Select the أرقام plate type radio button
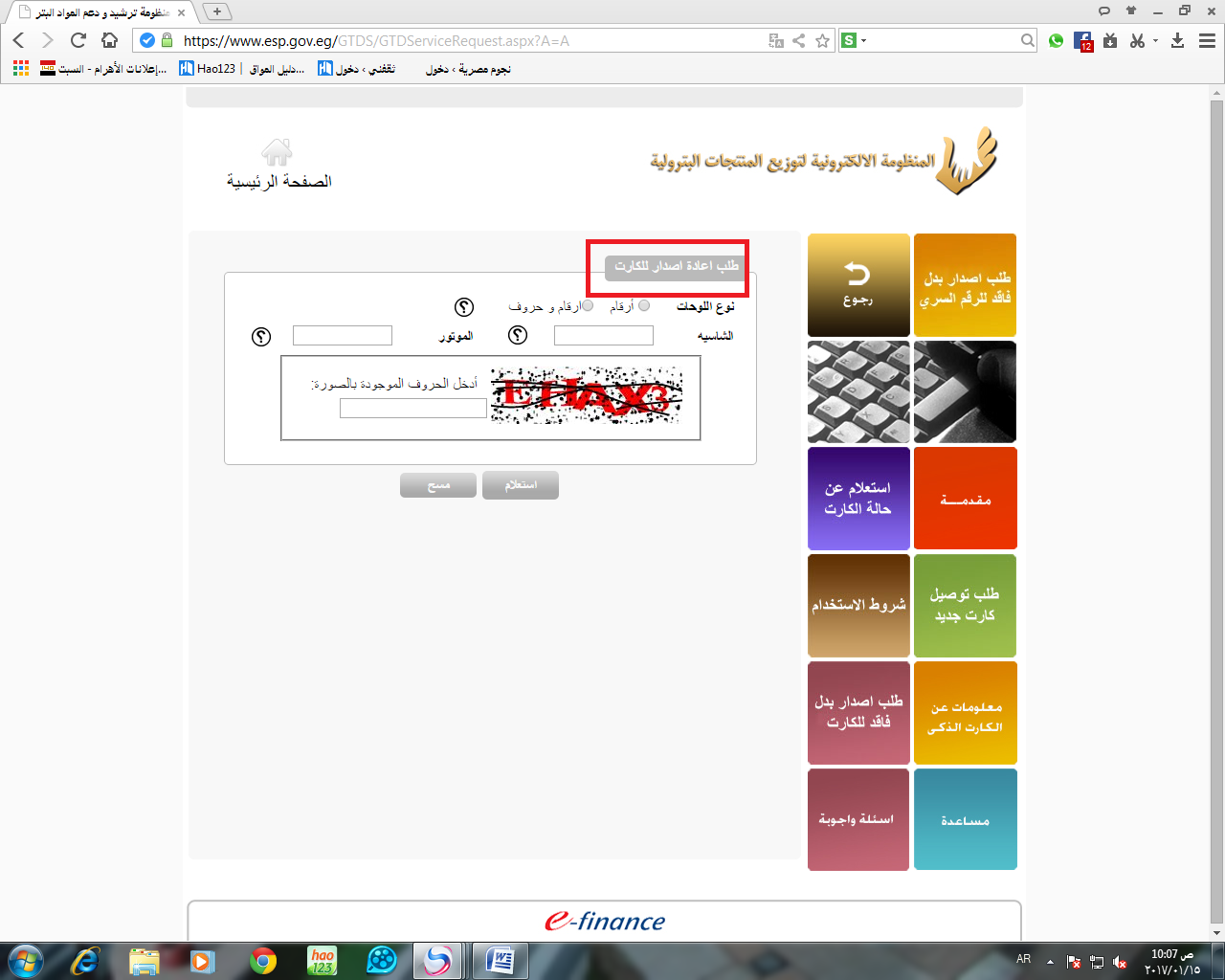The height and width of the screenshot is (980, 1225). [644, 306]
